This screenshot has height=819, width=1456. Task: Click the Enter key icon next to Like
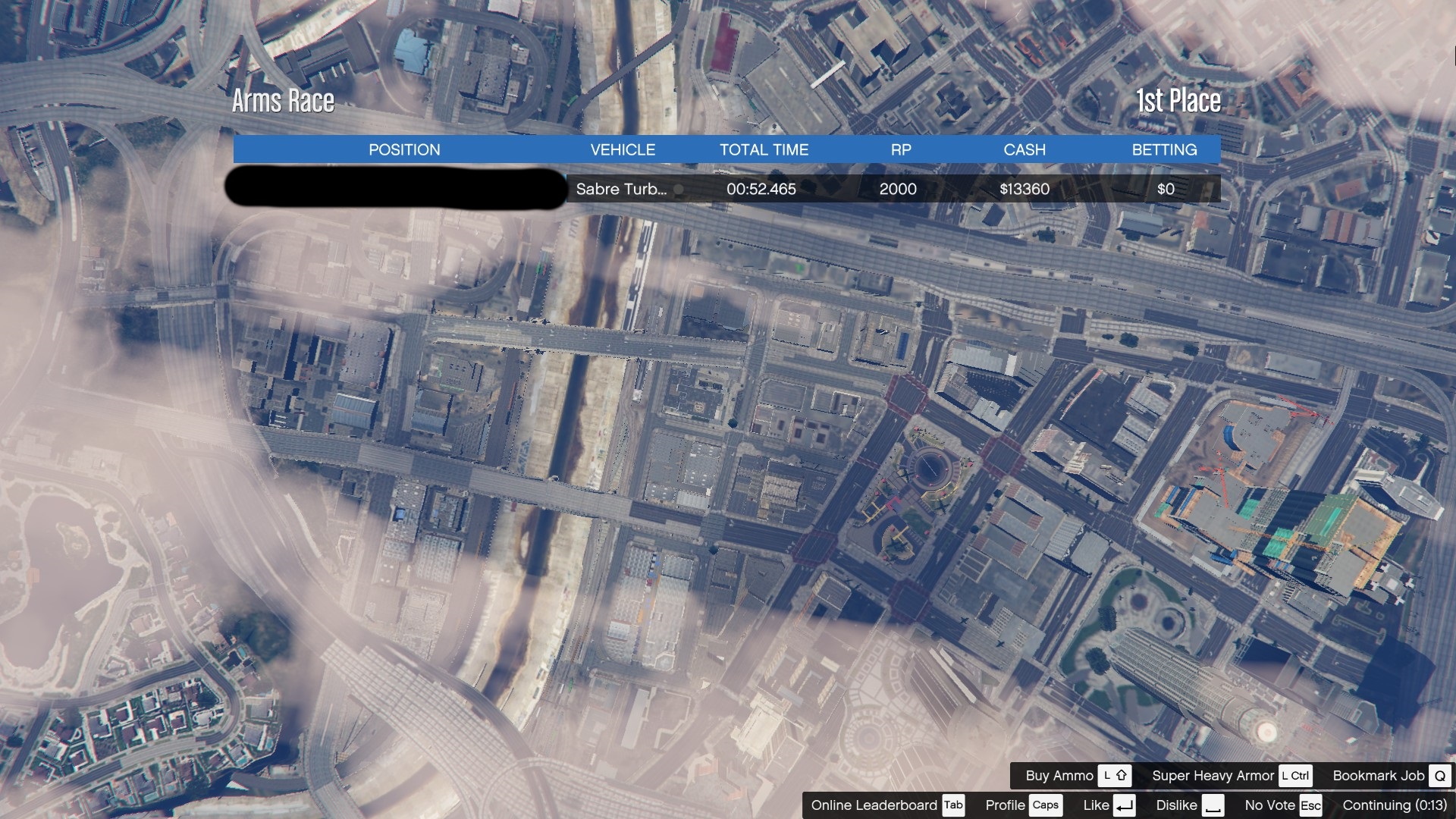(x=1124, y=805)
